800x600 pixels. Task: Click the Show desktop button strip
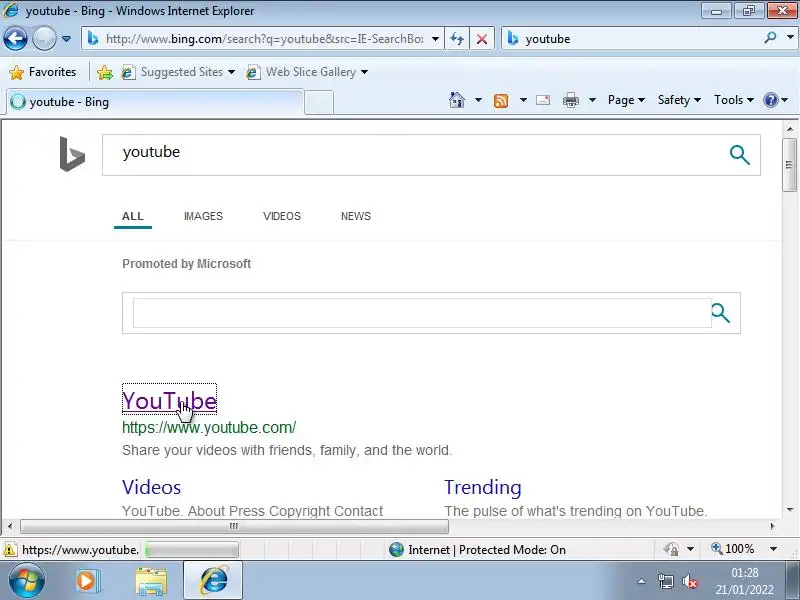793,581
